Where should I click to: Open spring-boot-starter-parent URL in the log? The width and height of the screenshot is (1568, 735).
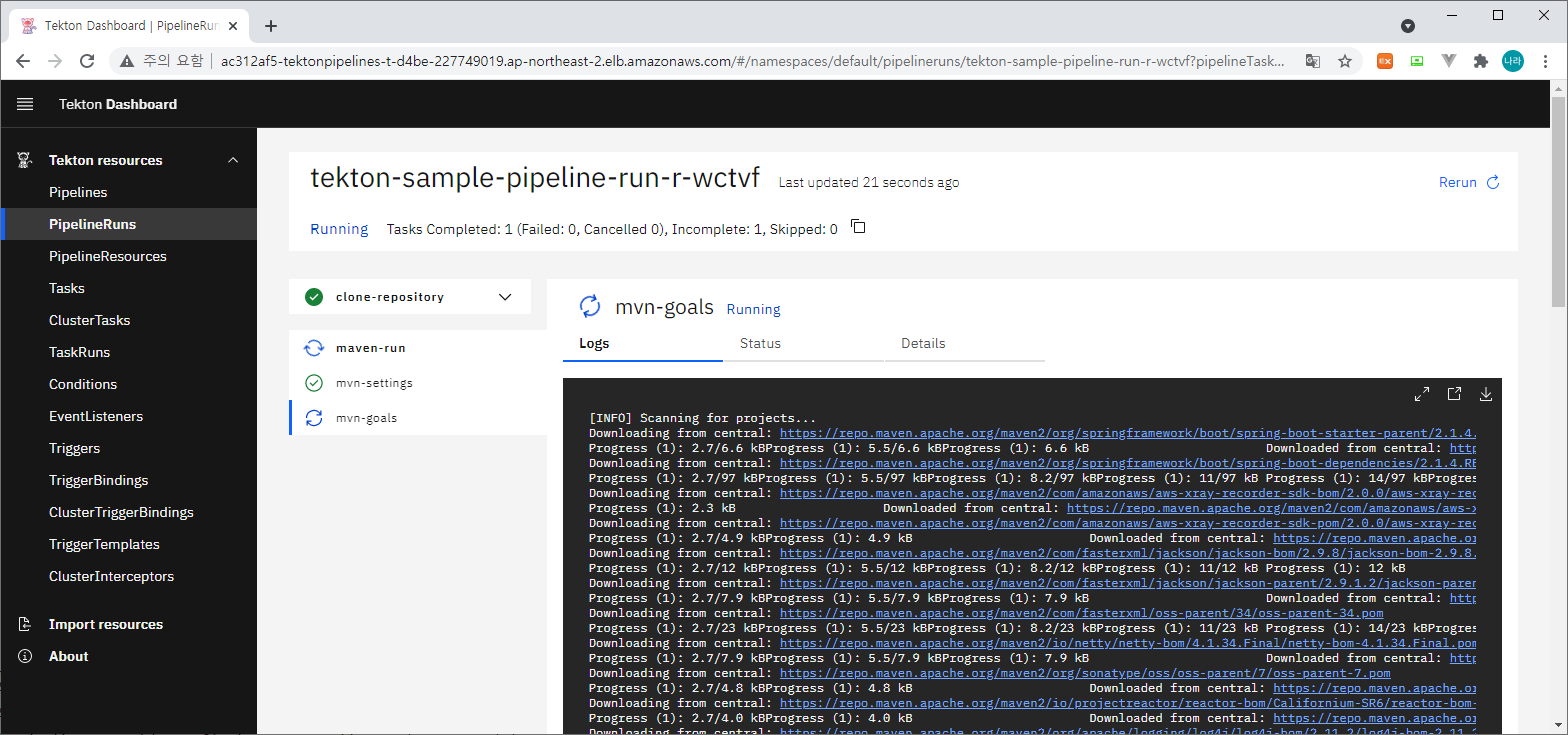(x=1127, y=433)
